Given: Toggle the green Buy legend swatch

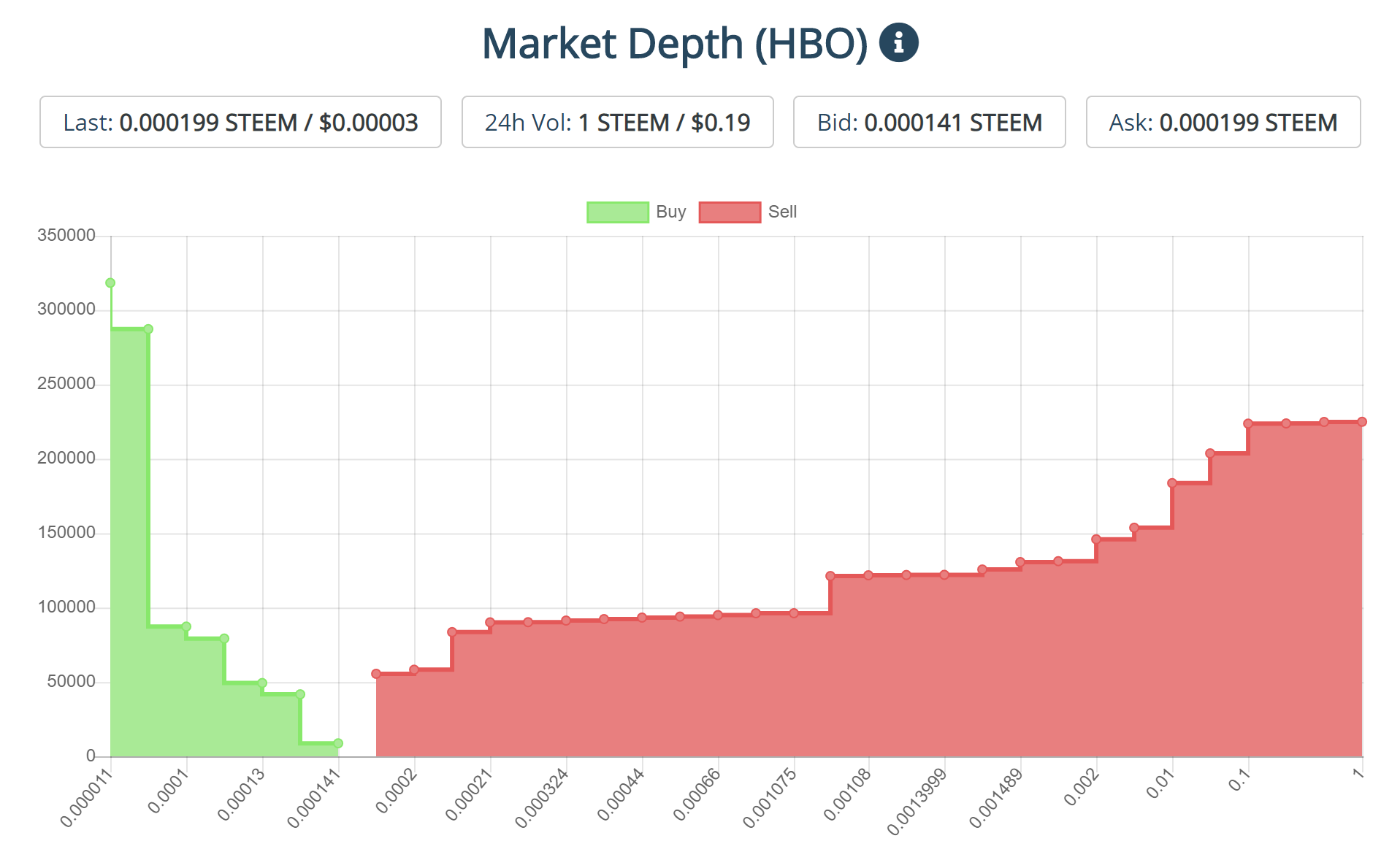Looking at the screenshot, I should click(x=618, y=212).
